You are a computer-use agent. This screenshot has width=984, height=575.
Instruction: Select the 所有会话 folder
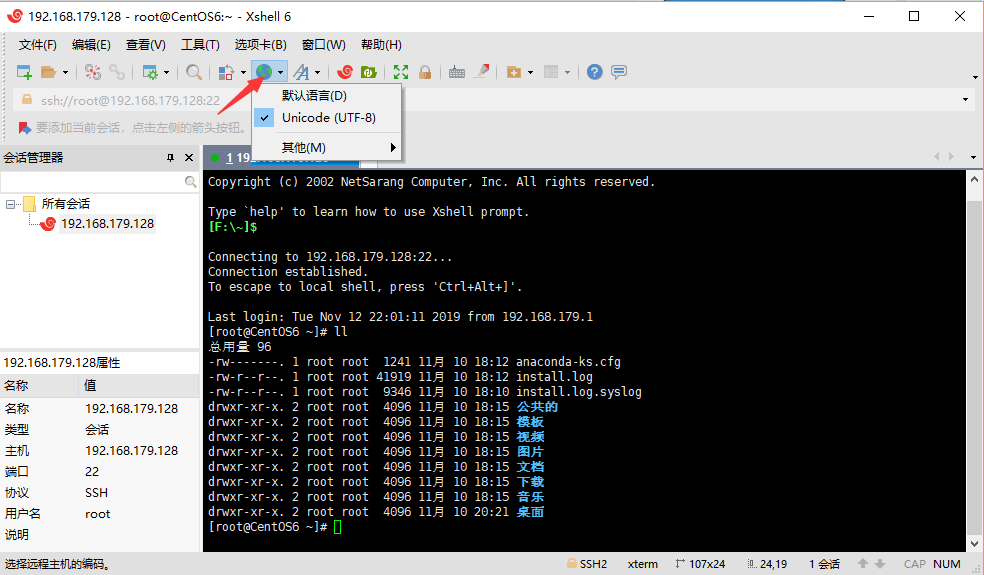coord(65,204)
